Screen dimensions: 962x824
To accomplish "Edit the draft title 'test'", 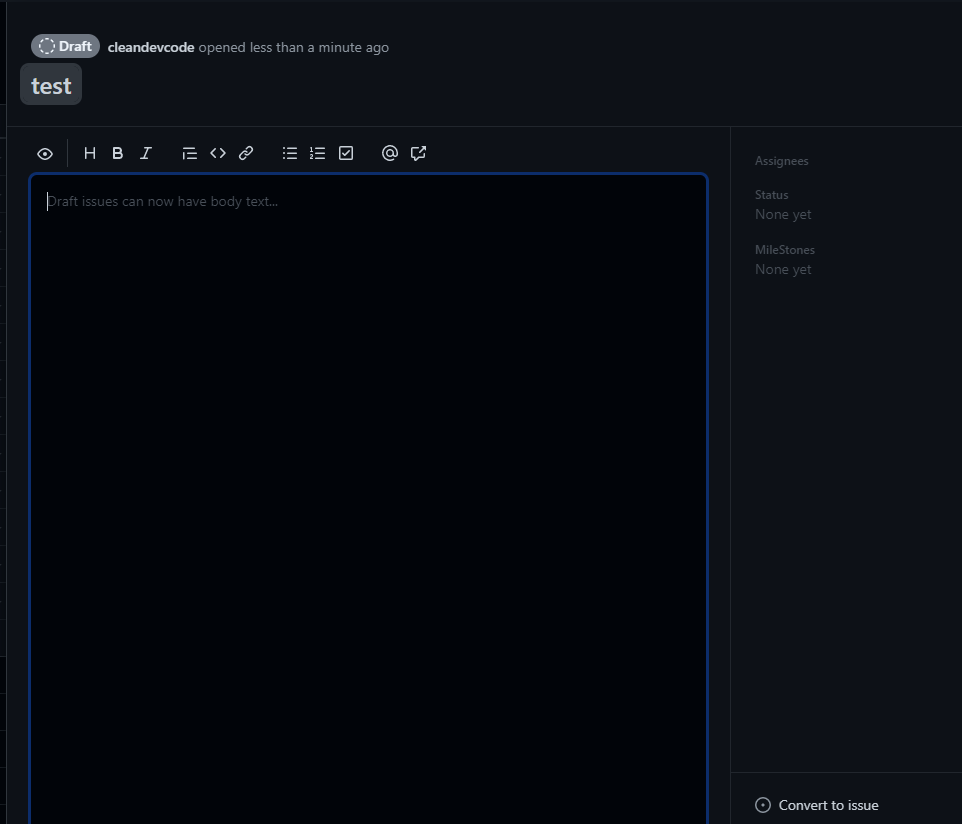I will [51, 85].
